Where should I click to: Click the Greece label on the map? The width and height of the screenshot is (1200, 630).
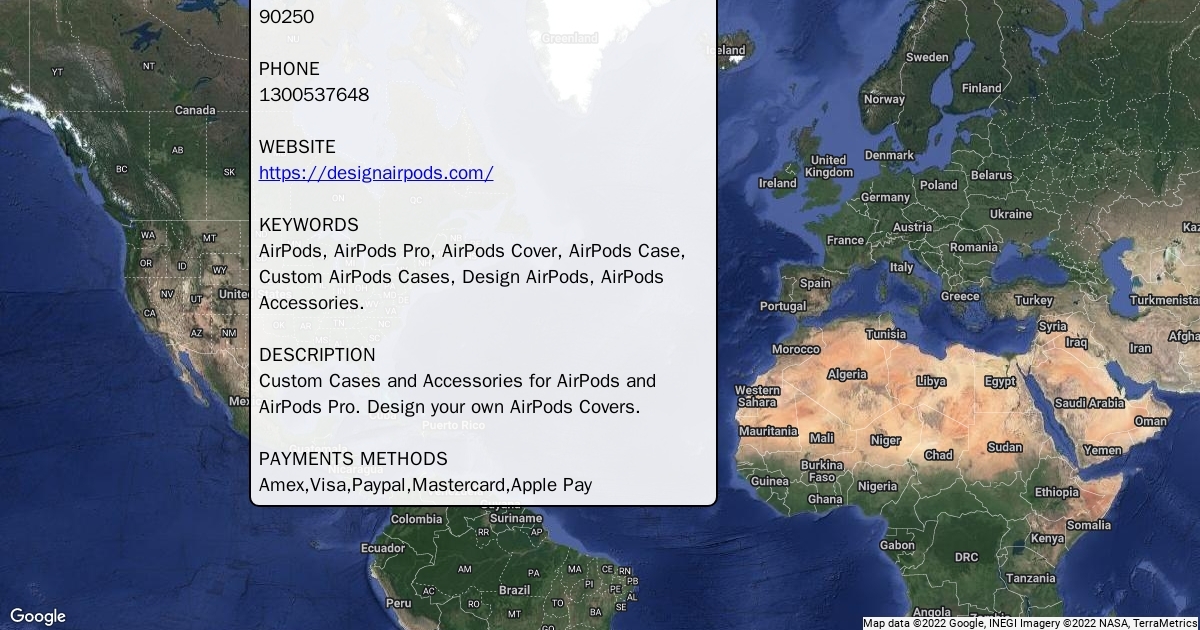pyautogui.click(x=960, y=296)
